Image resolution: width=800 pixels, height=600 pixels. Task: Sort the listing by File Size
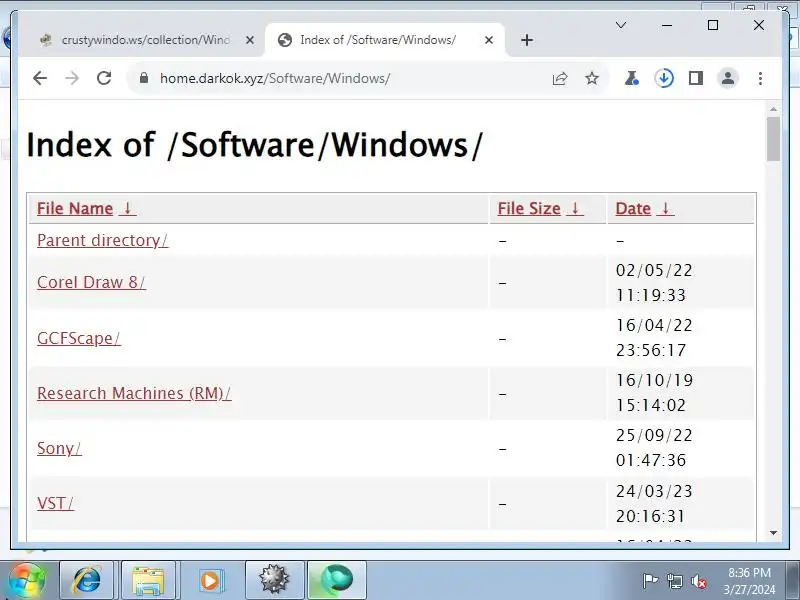529,209
